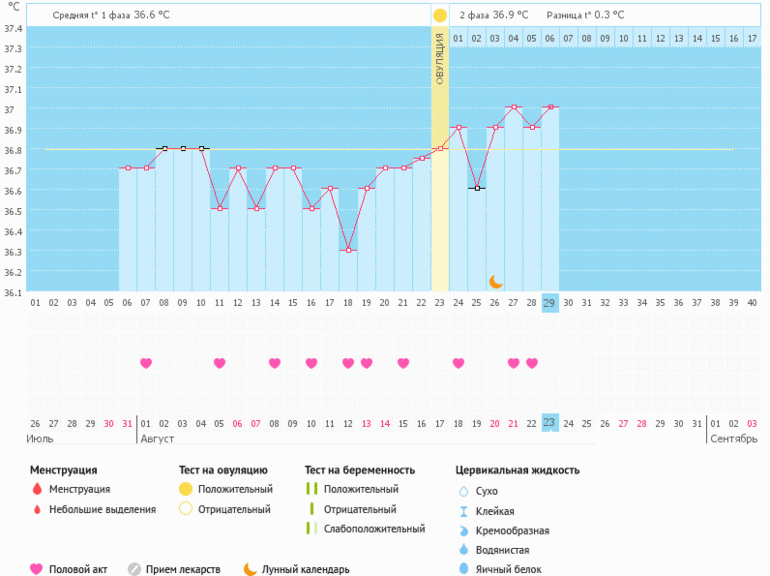Click the Лунный календарь moon legend icon
This screenshot has height=576, width=770.
pyautogui.click(x=250, y=569)
